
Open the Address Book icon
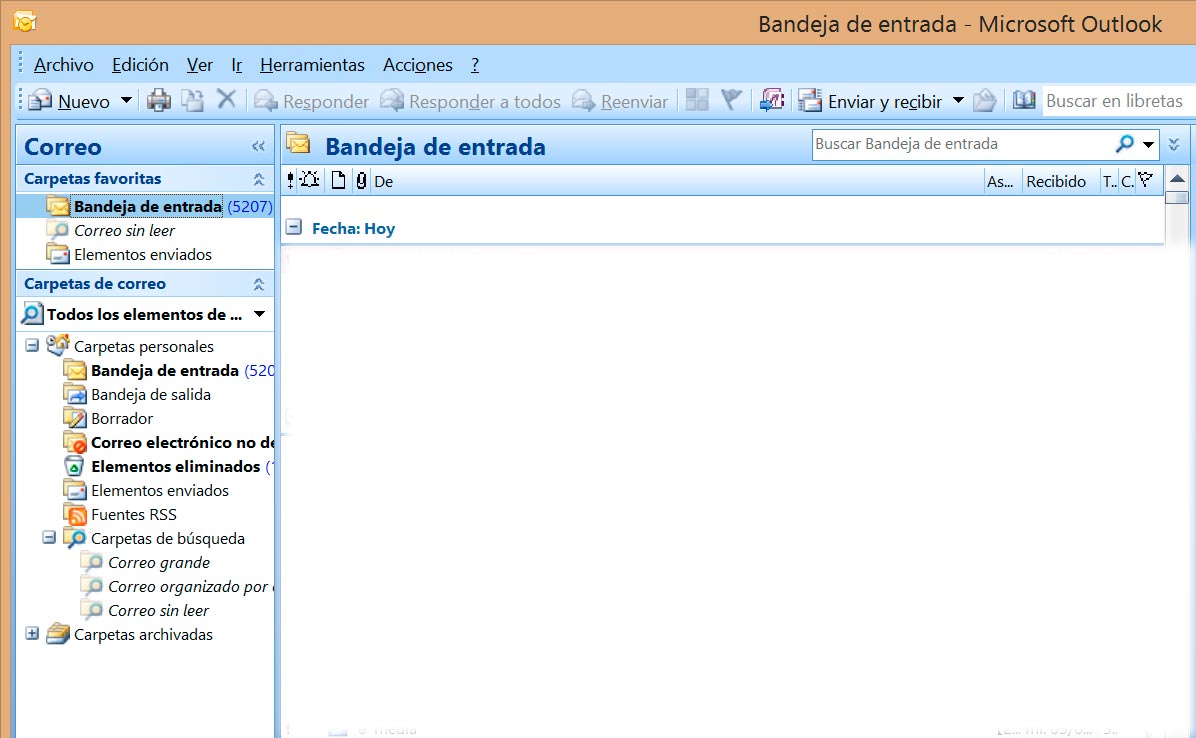1024,100
